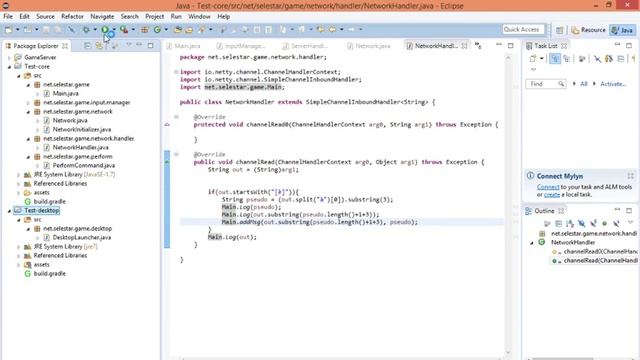Click the green dot Hide Local Types icon in Outline

click(x=604, y=223)
